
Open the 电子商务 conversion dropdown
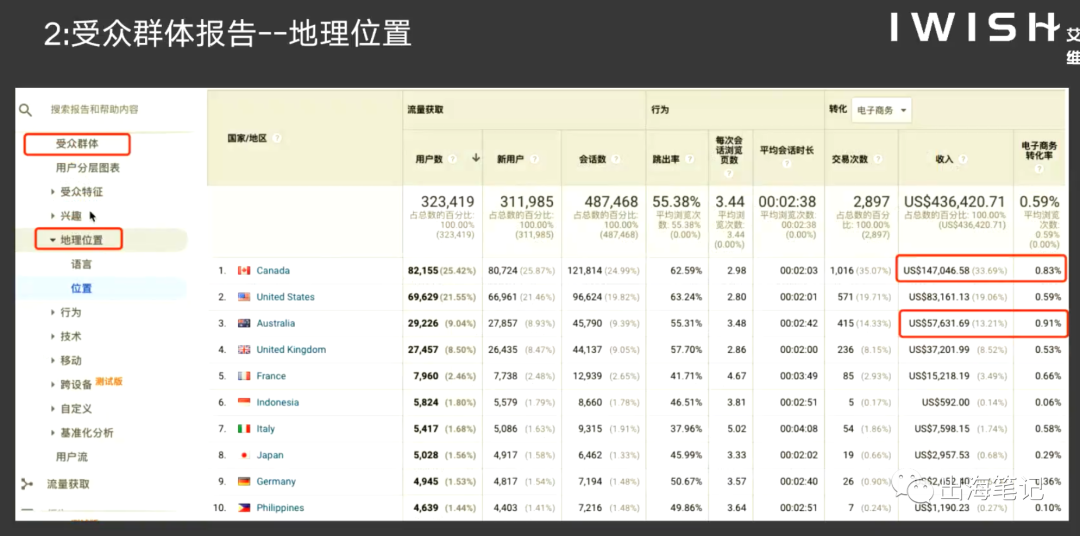coord(881,110)
